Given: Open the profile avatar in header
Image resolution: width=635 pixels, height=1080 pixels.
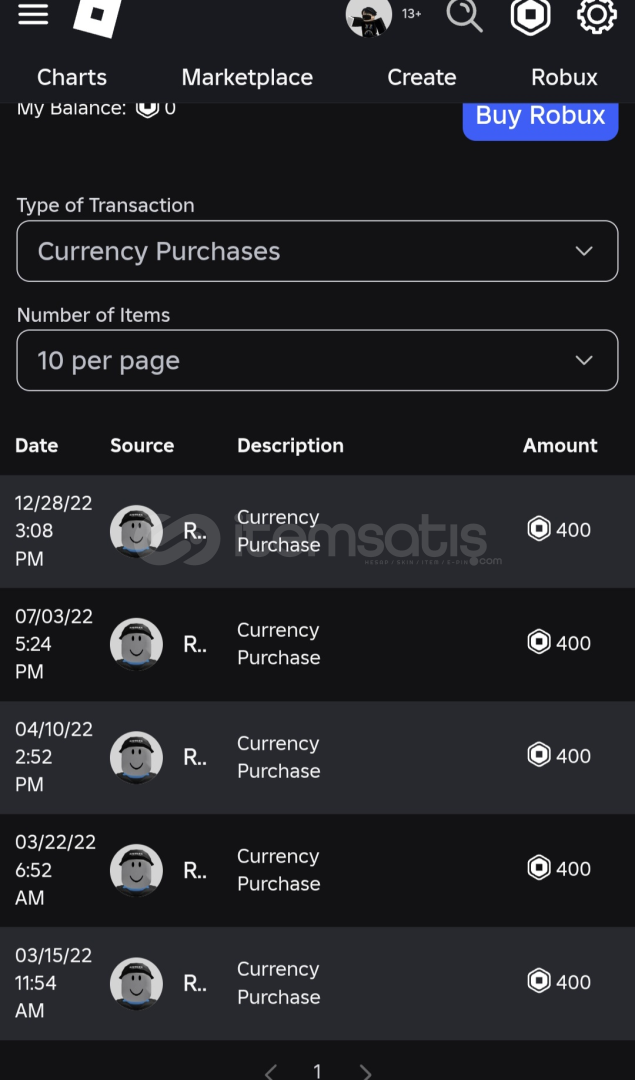Looking at the screenshot, I should [x=368, y=17].
